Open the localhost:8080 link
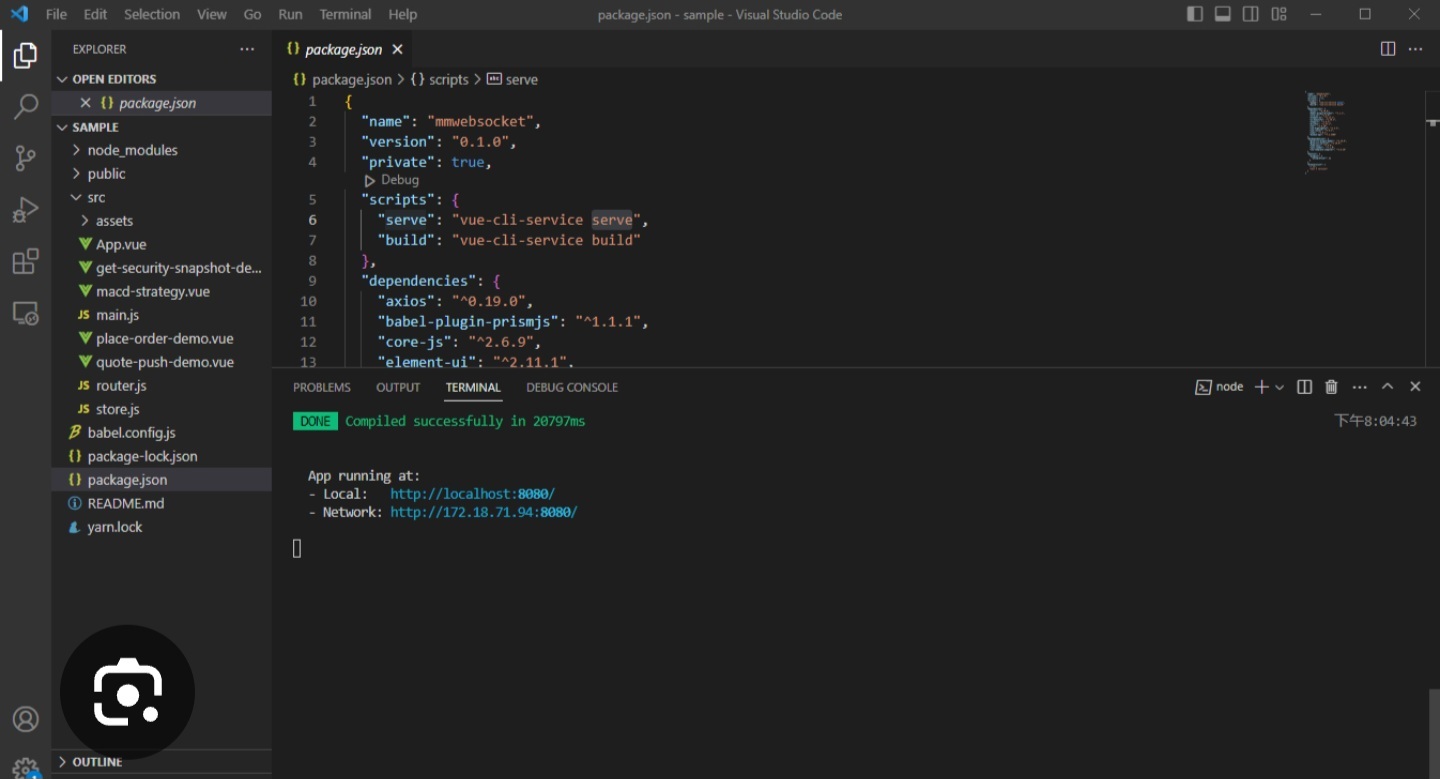The width and height of the screenshot is (1440, 779). (x=472, y=494)
